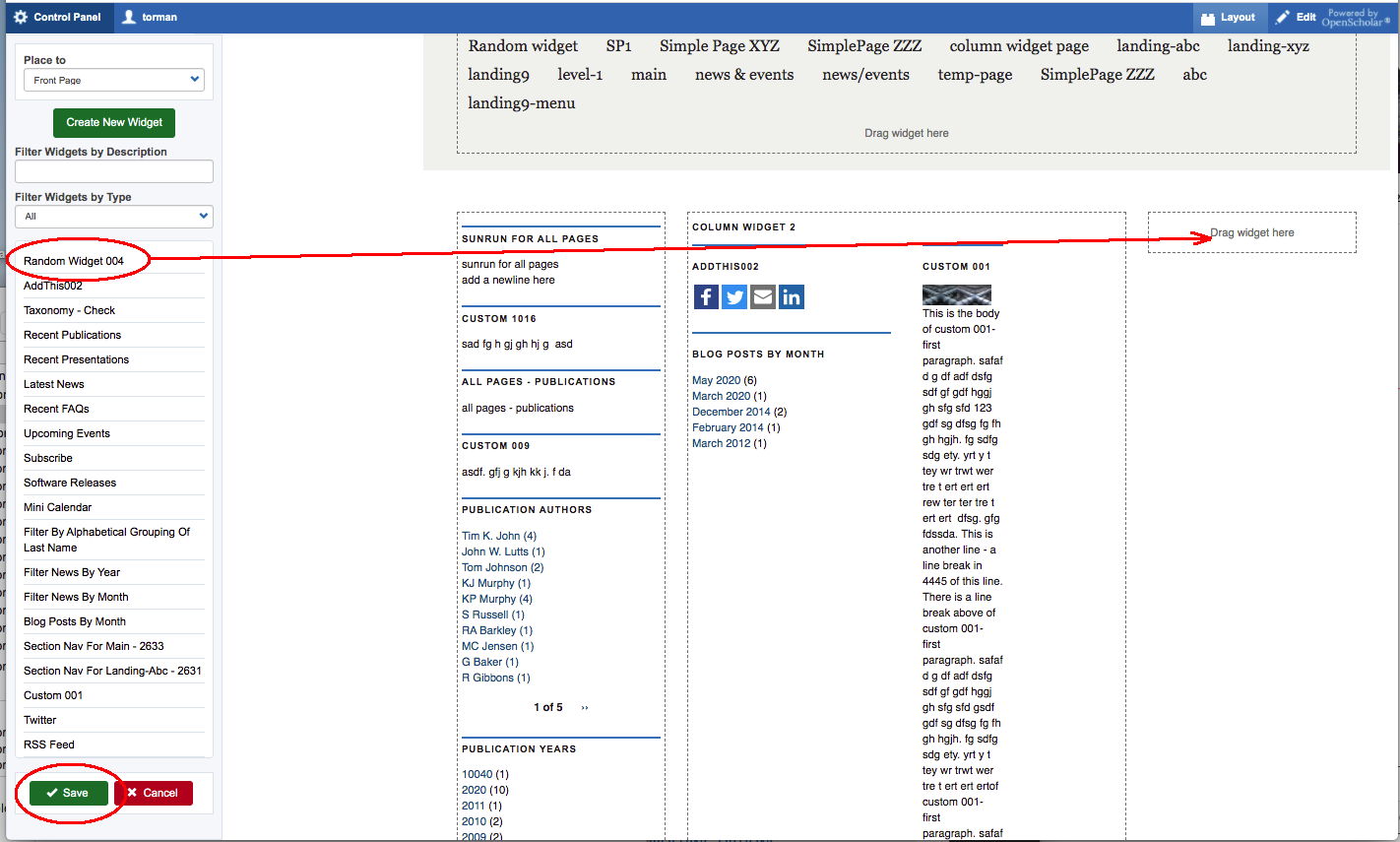1400x842 pixels.
Task: Select Random Widget 004 in widget list
Action: [x=74, y=261]
